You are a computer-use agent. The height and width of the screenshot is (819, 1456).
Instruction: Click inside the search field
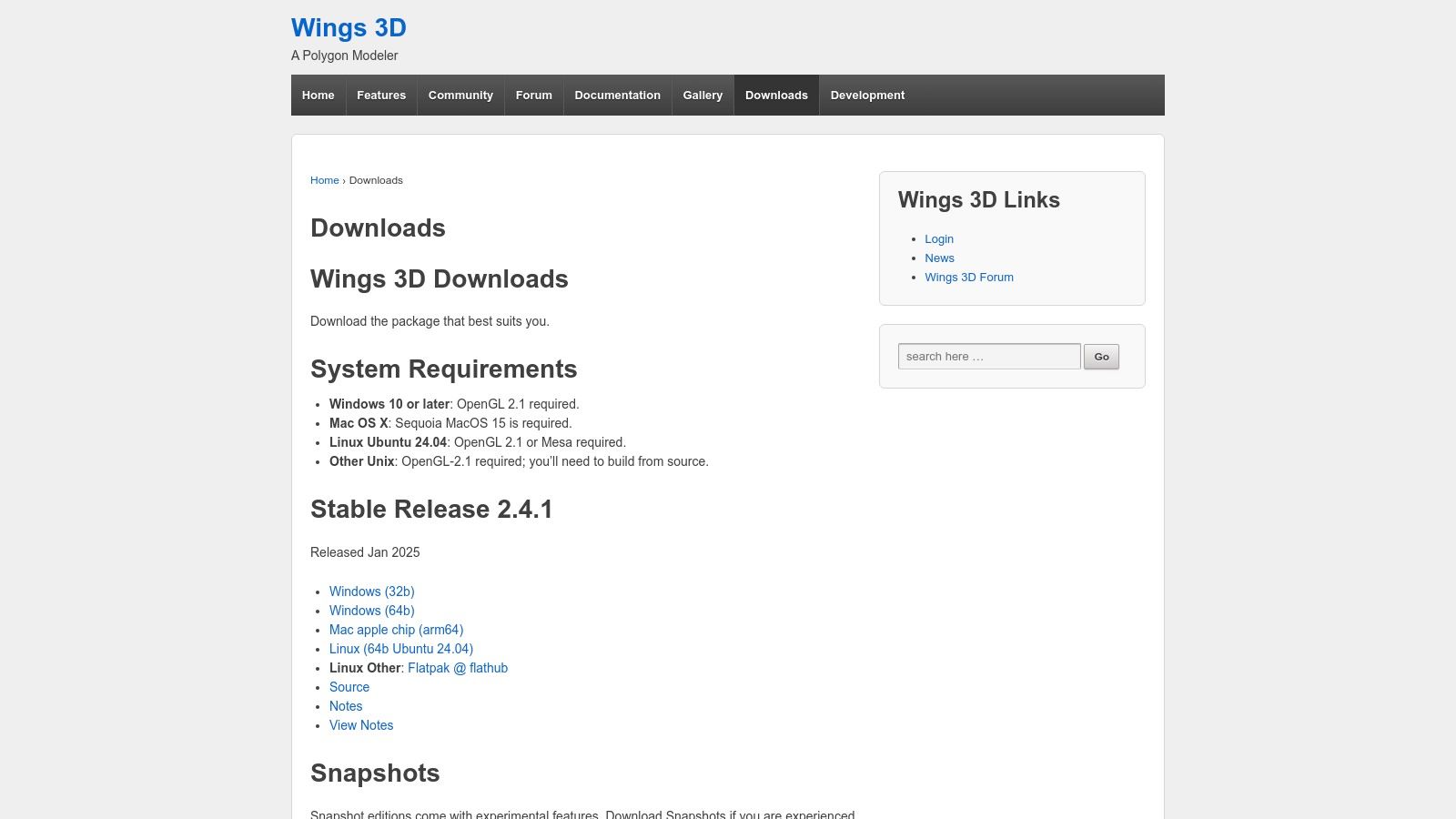pos(989,356)
